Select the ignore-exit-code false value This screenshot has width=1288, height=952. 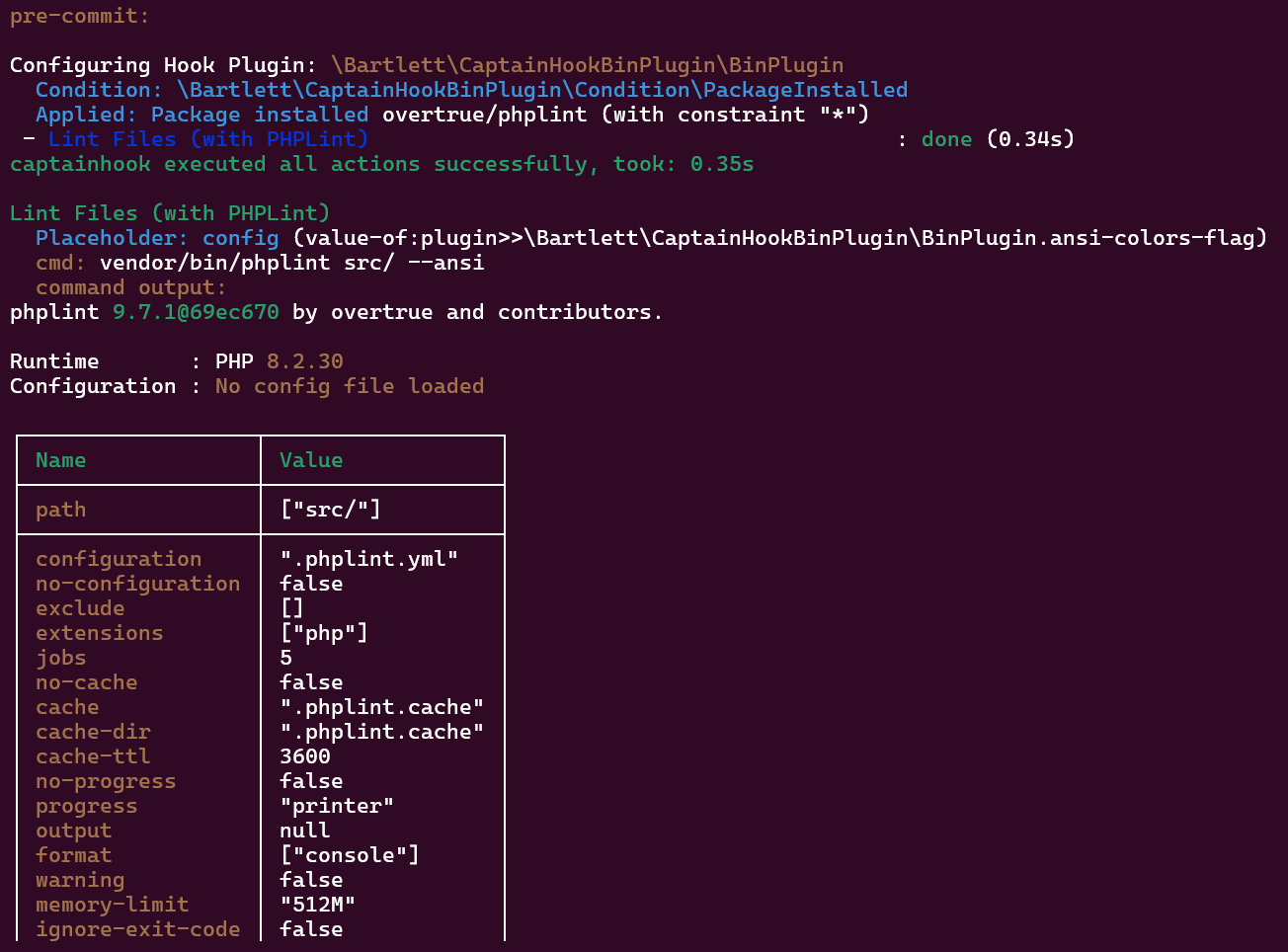311,928
